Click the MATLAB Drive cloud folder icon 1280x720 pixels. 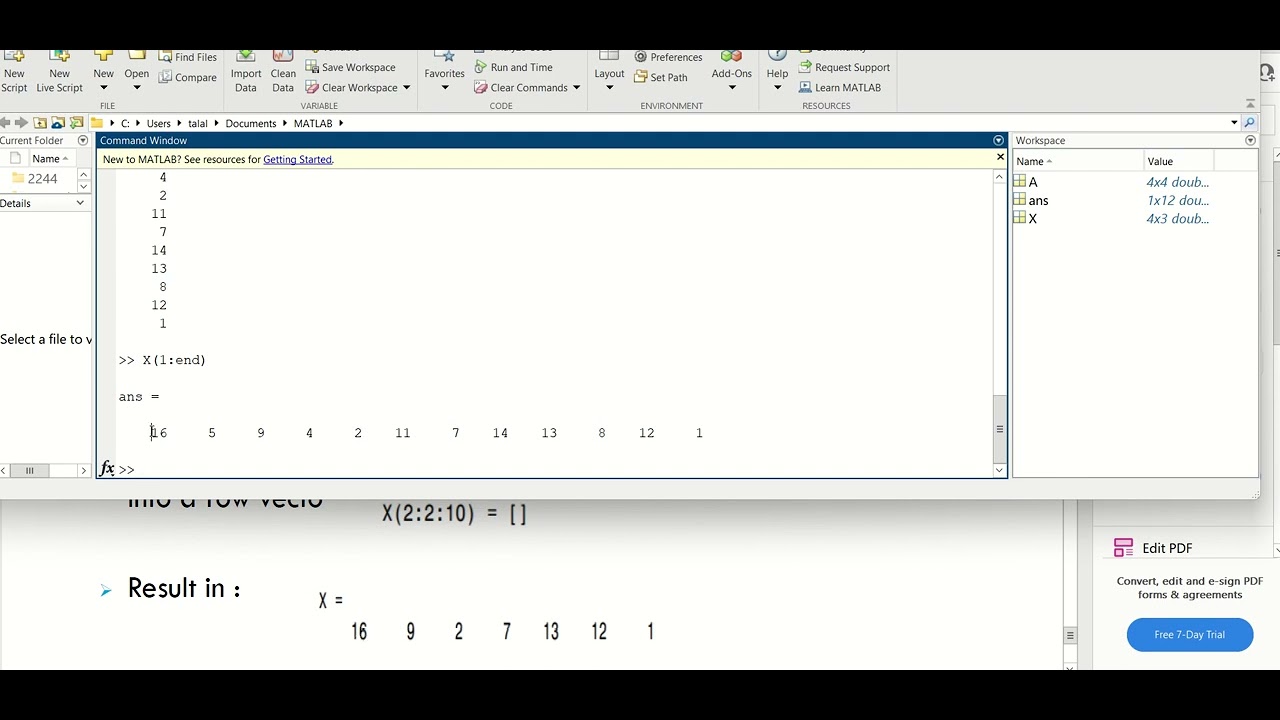coord(58,123)
